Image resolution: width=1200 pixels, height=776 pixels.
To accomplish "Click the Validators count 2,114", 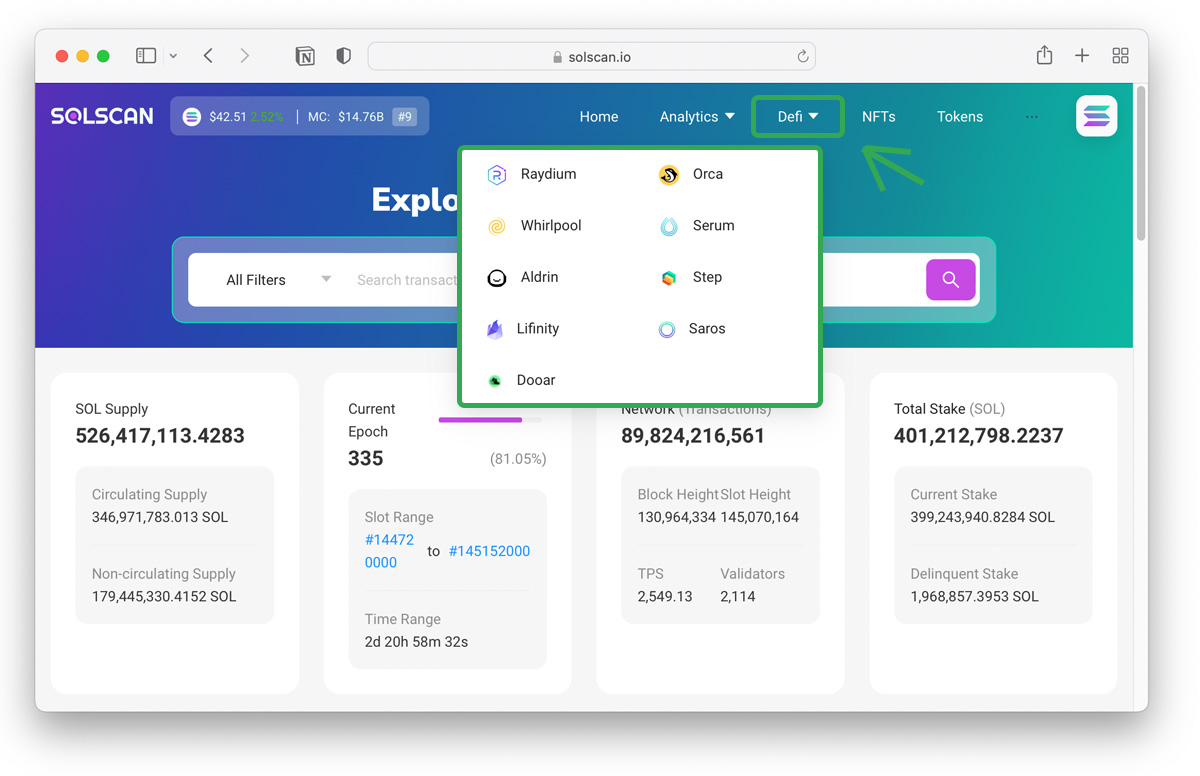I will (x=738, y=596).
